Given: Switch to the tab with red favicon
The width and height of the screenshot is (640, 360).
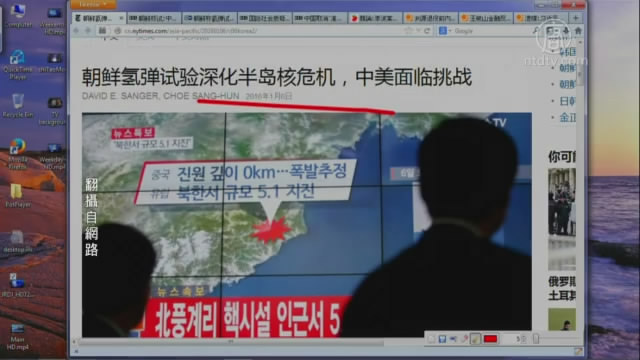Looking at the screenshot, I should 375,18.
